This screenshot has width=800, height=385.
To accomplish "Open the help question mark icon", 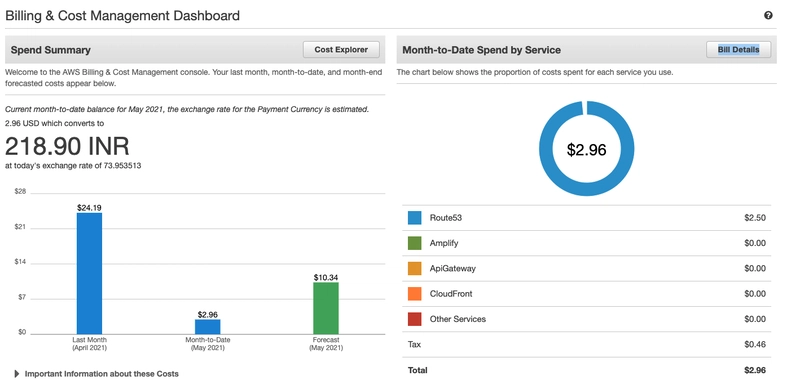I will click(768, 15).
